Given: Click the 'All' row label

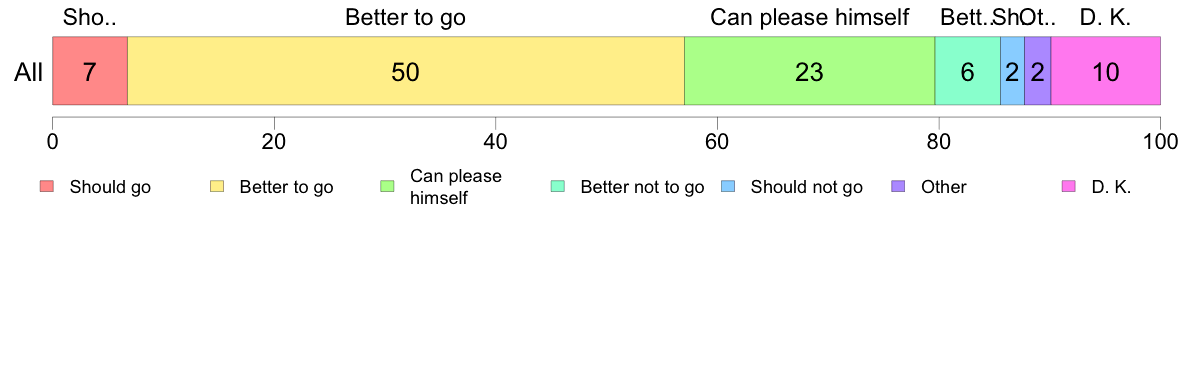Looking at the screenshot, I should (29, 72).
